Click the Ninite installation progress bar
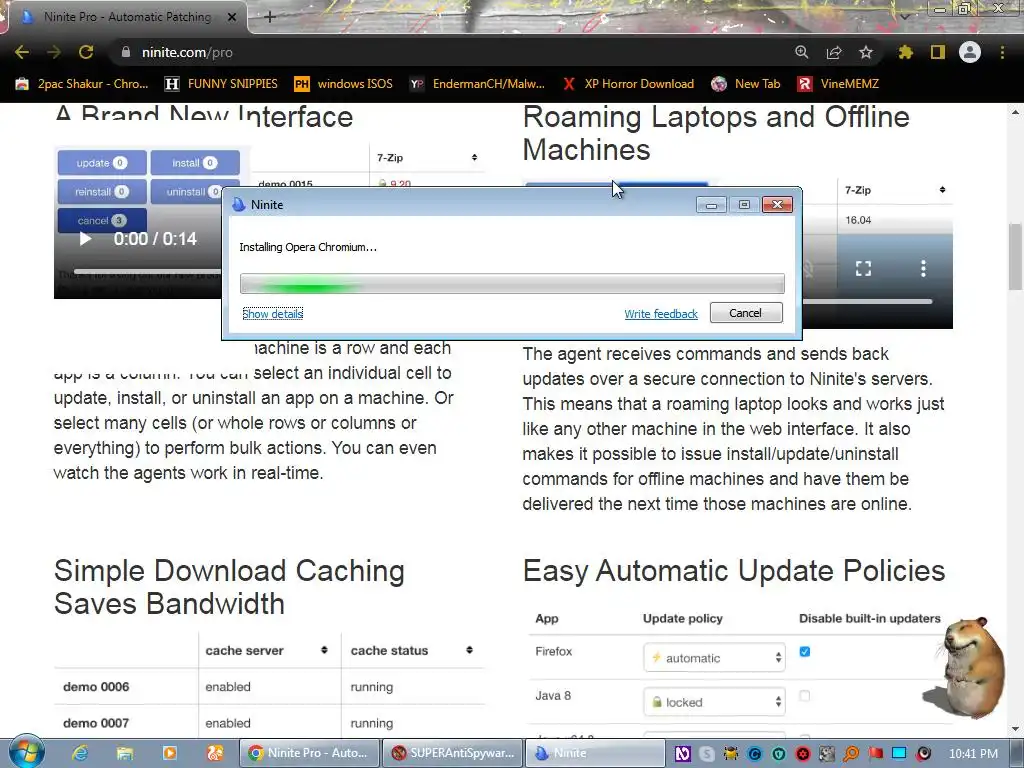Screen dimensions: 1024x768 tap(512, 283)
